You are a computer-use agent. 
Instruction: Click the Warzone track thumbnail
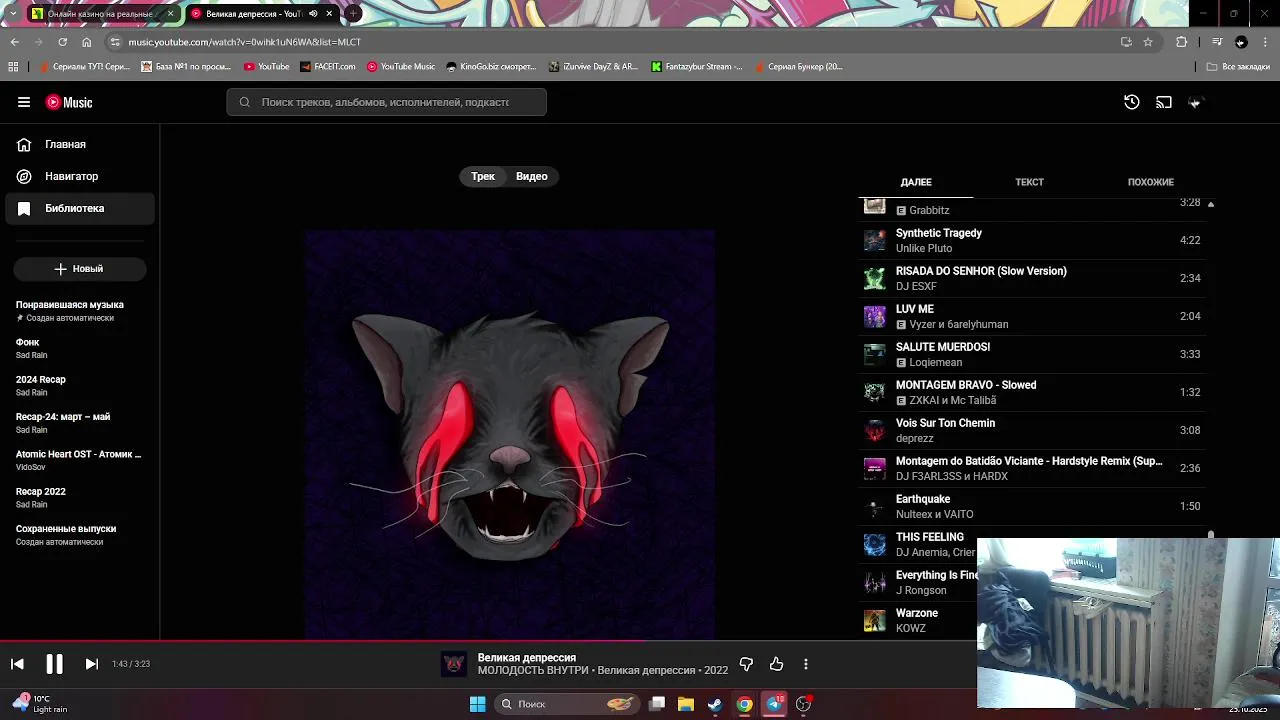pyautogui.click(x=875, y=620)
